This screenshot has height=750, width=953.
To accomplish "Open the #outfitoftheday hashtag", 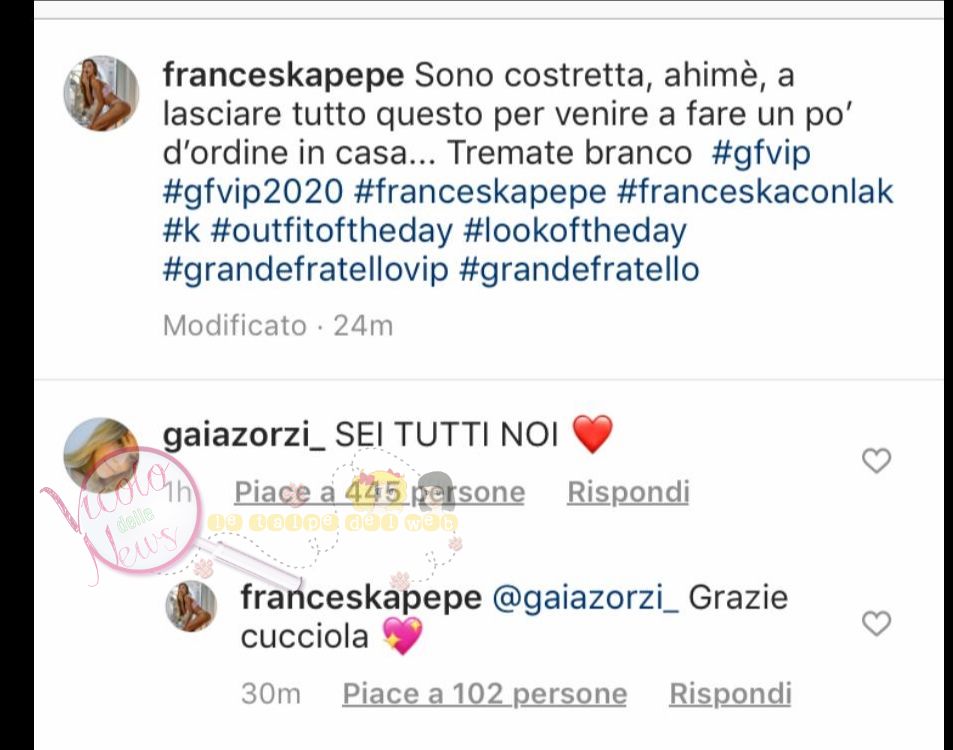I will (x=332, y=231).
